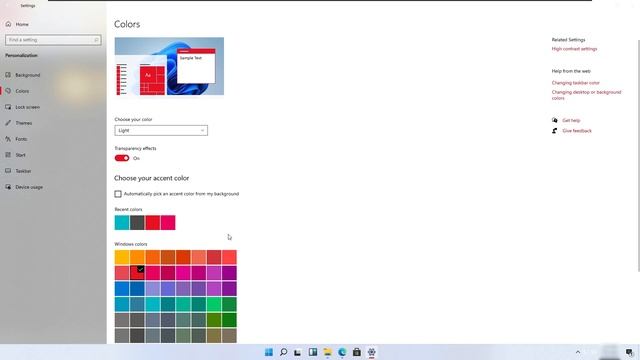The height and width of the screenshot is (360, 640).
Task: Pick the dark gray swatch in Recent colors
Action: tap(137, 222)
